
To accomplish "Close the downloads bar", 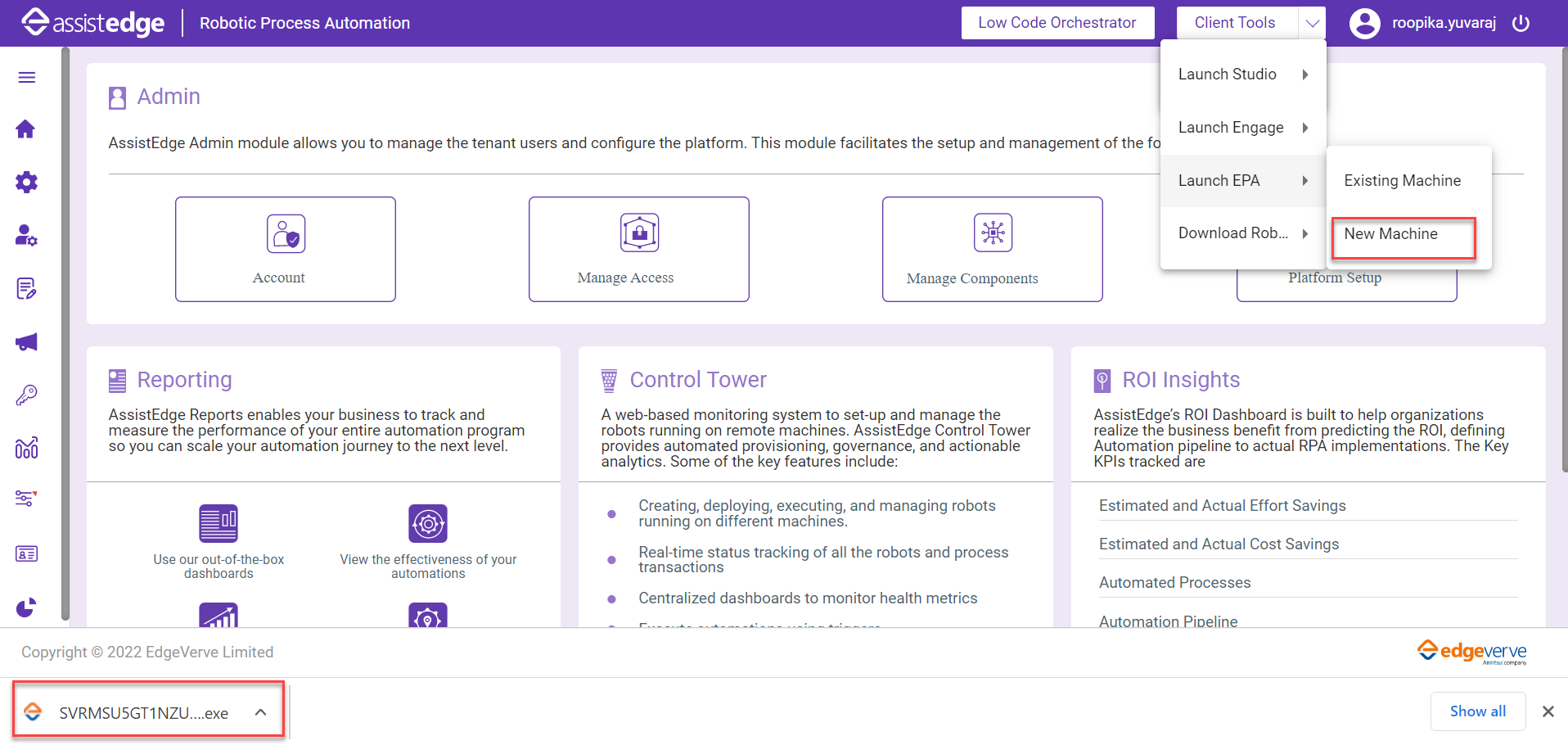I will pyautogui.click(x=1548, y=711).
